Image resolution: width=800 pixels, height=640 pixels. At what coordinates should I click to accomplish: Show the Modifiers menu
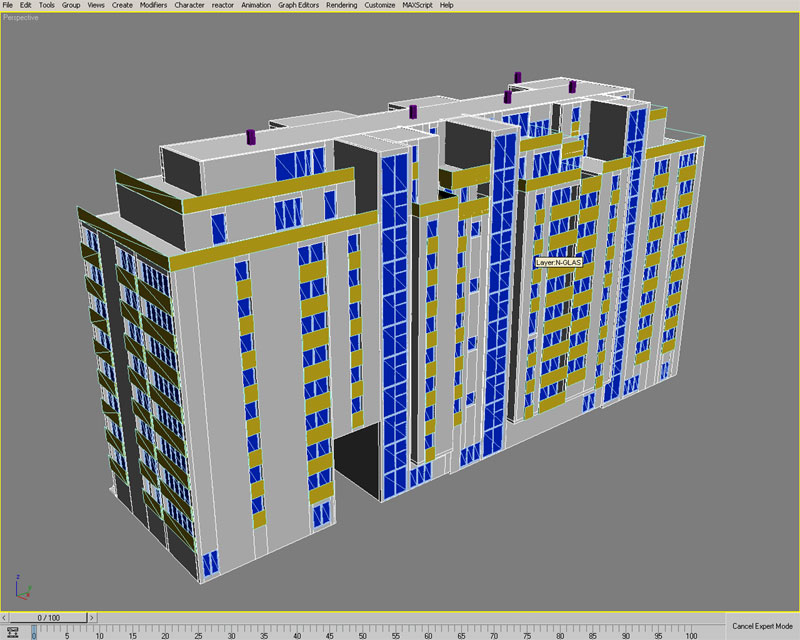point(153,5)
